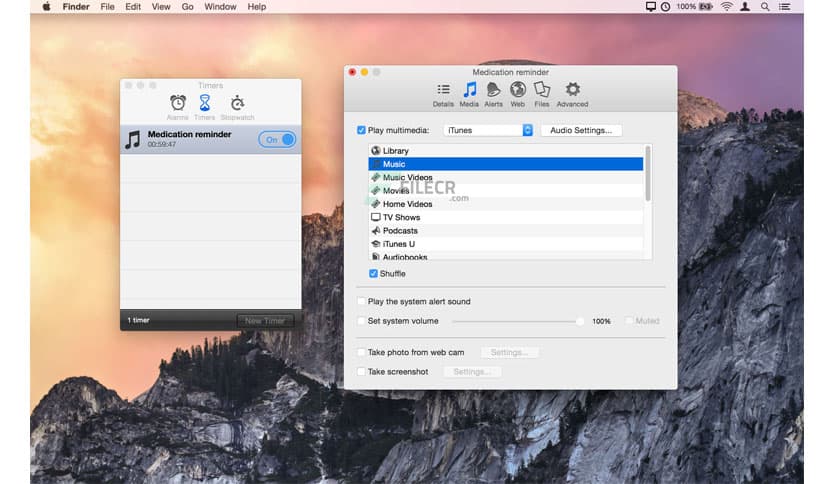Select Home Videos in the list
The image size is (836, 484).
click(x=506, y=204)
